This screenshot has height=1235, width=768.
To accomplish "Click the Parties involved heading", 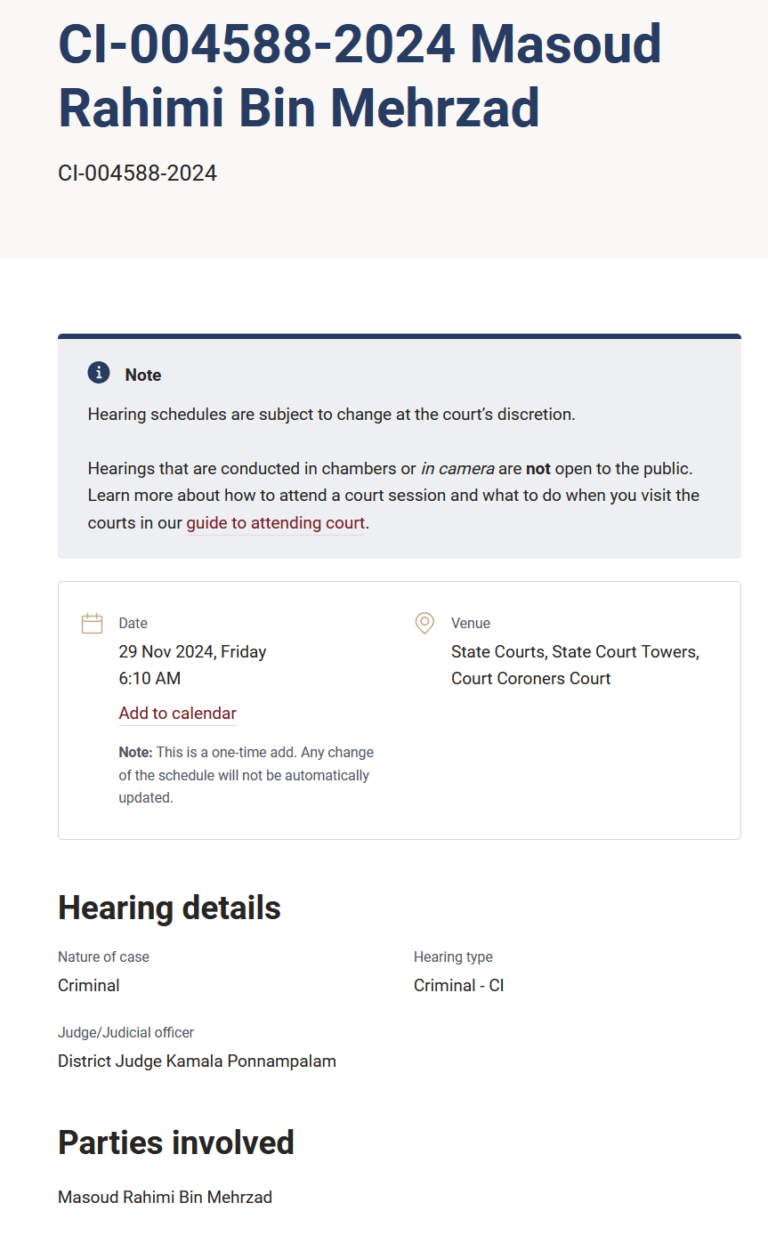I will 176,1142.
